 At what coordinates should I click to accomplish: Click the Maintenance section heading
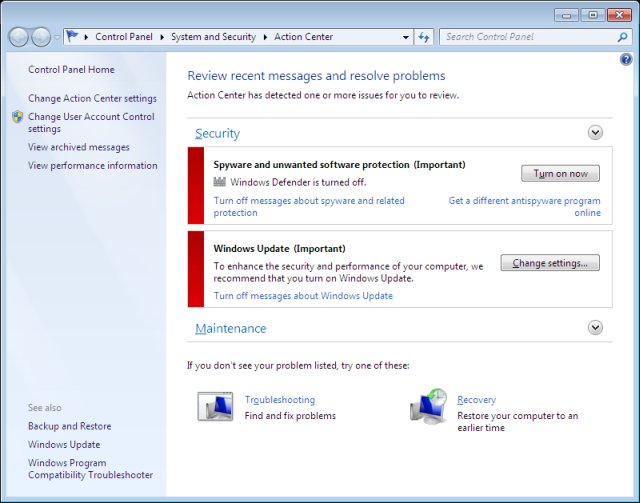point(230,328)
